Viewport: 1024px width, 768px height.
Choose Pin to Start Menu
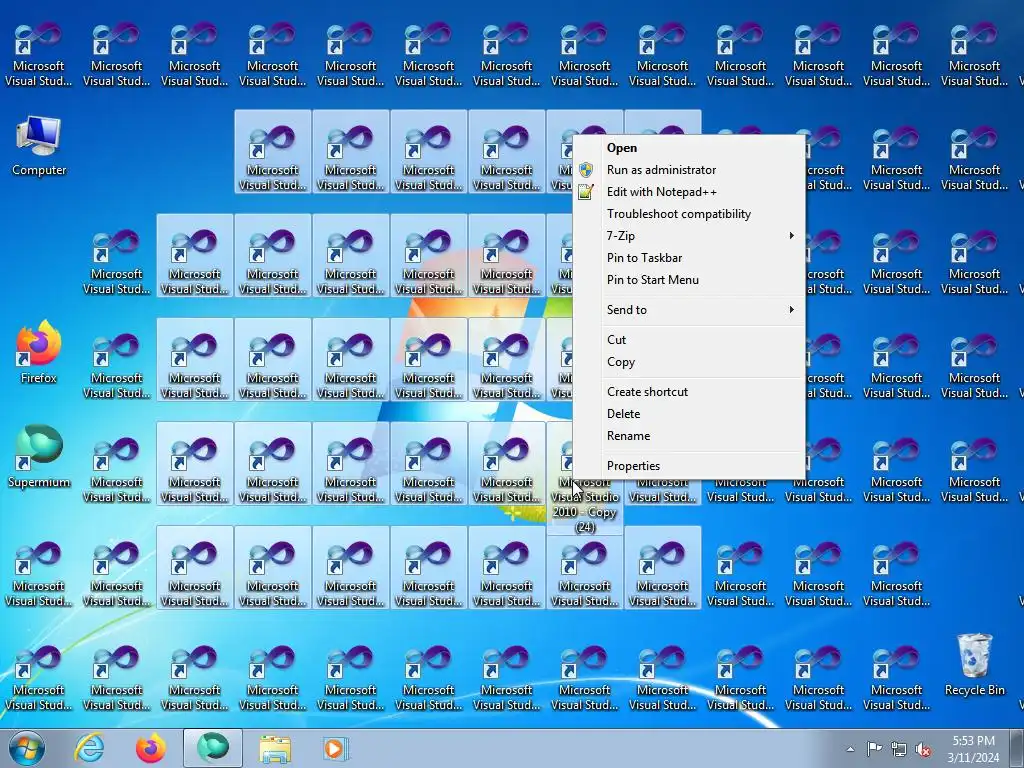point(689,280)
